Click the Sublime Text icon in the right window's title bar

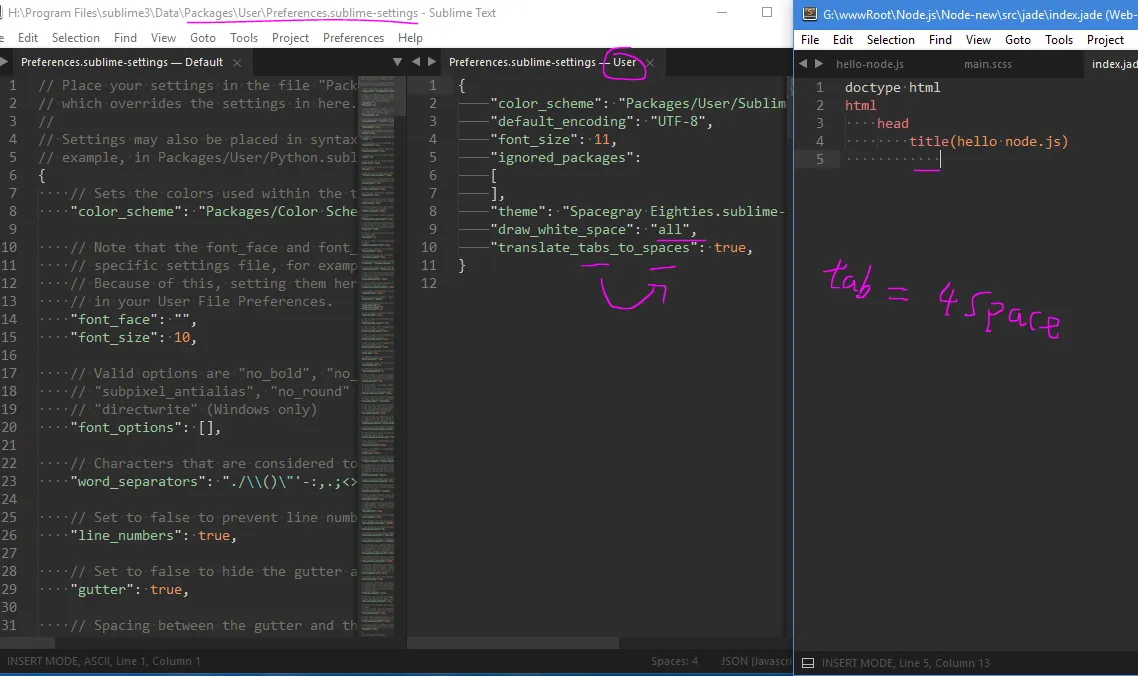pos(810,14)
